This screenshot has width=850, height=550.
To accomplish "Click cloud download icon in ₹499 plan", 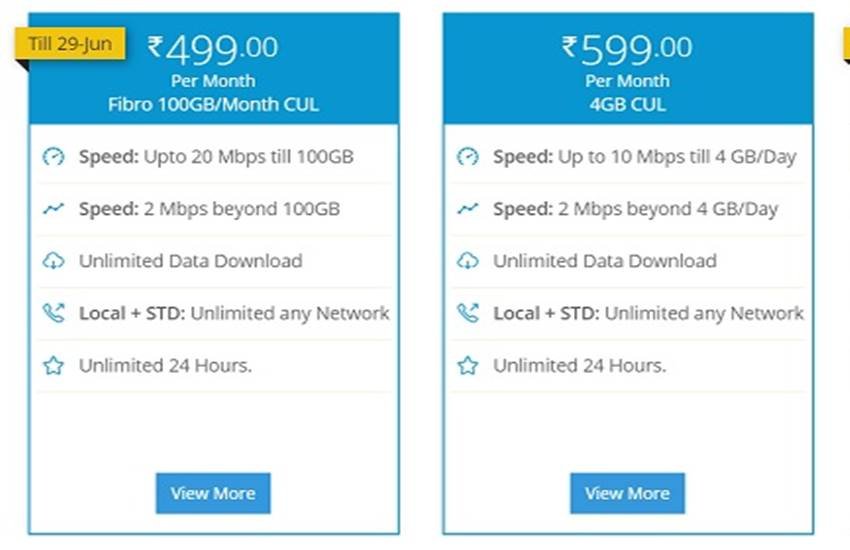I will coord(53,261).
